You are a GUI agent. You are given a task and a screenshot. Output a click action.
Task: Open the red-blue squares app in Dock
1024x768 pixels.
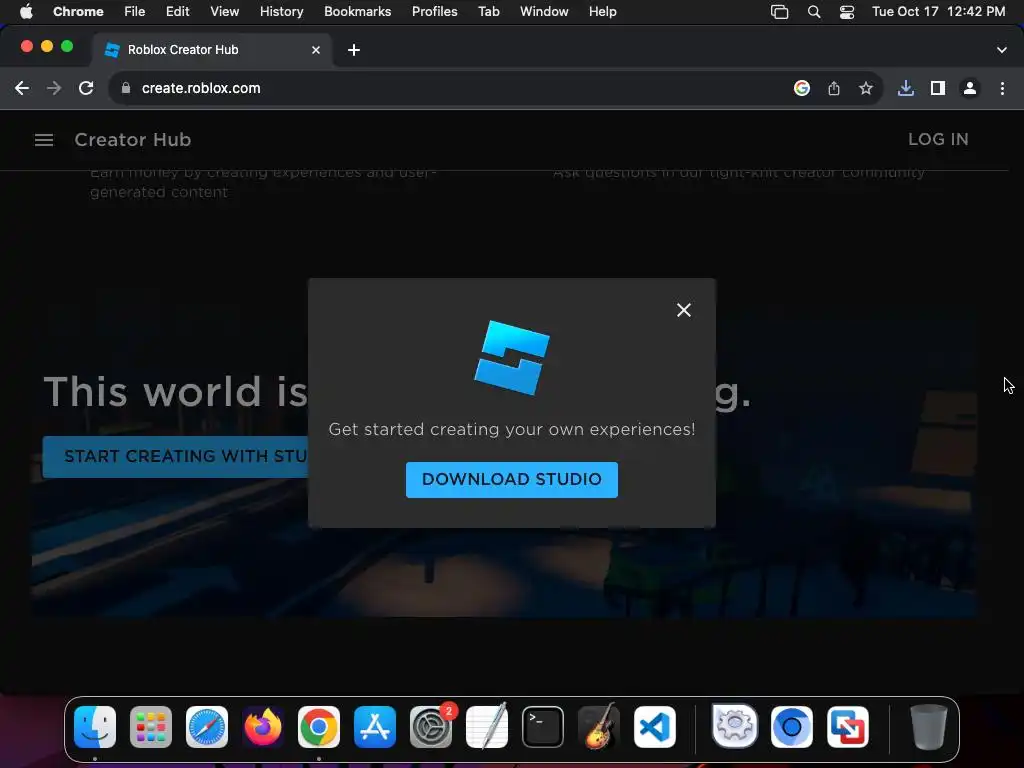click(848, 727)
